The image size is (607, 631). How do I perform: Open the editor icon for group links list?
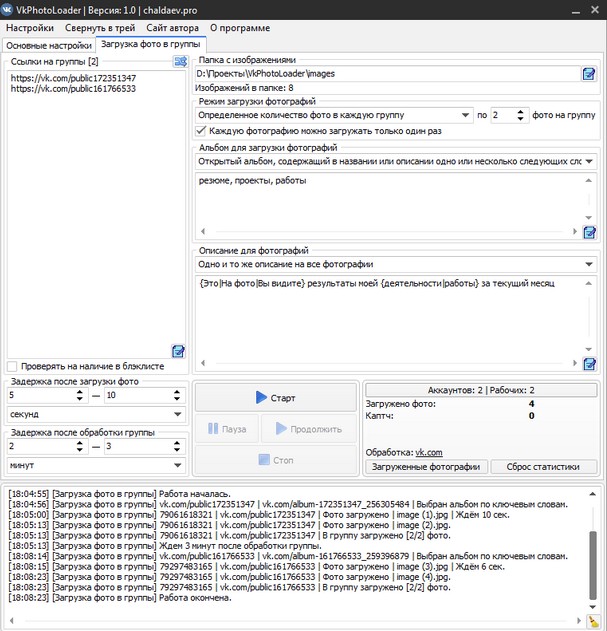pyautogui.click(x=178, y=351)
